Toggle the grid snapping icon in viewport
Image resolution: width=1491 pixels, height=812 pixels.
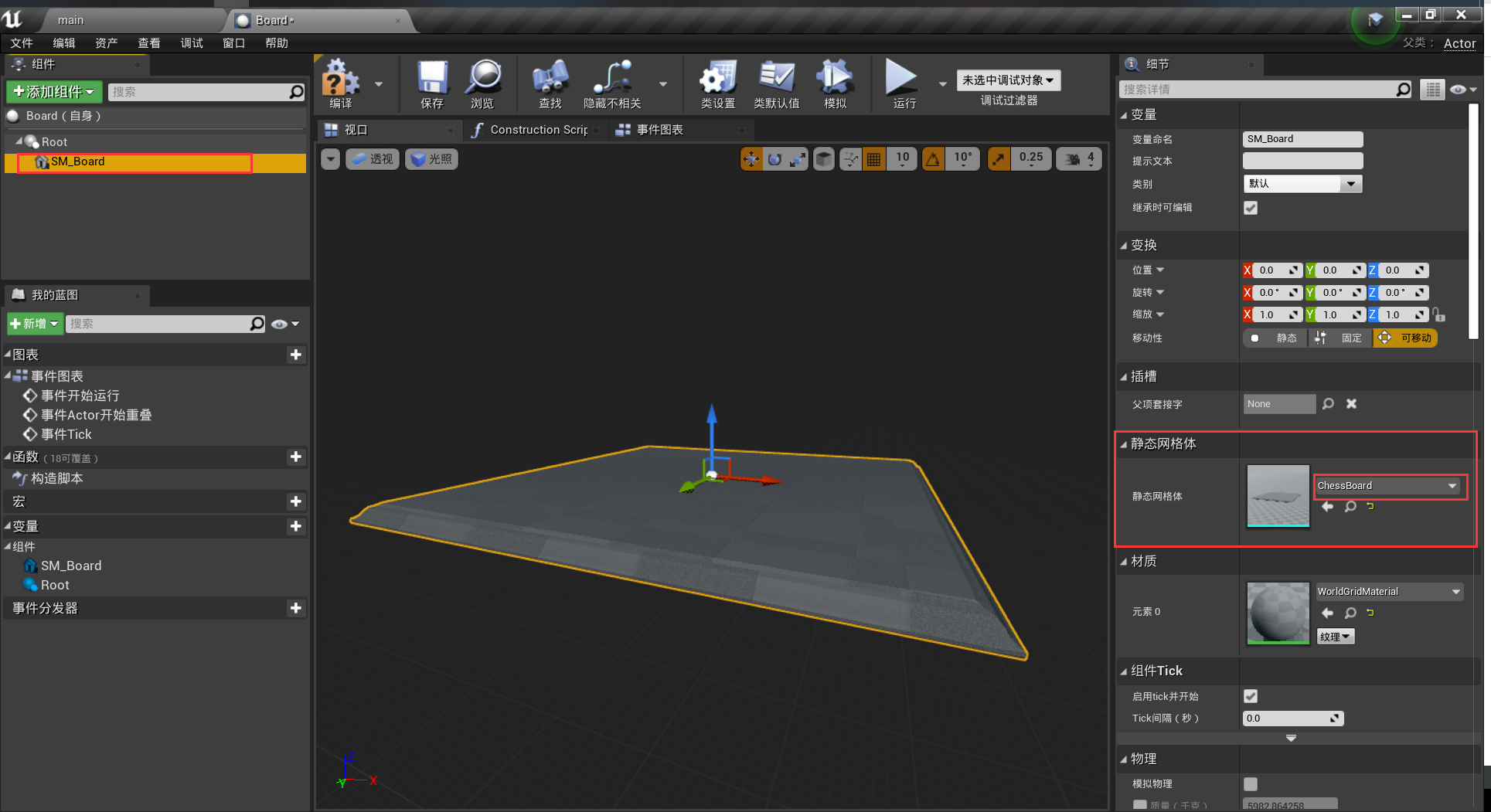(873, 159)
